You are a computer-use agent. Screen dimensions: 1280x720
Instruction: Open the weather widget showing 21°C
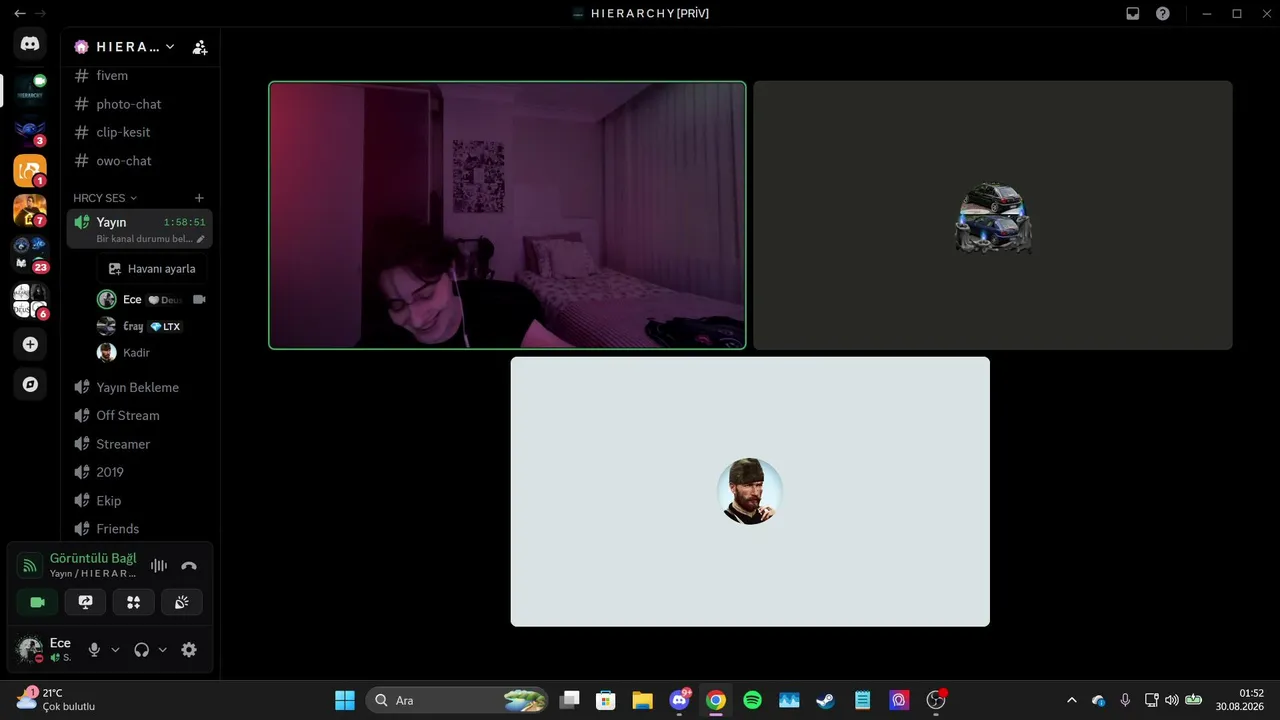click(x=57, y=699)
